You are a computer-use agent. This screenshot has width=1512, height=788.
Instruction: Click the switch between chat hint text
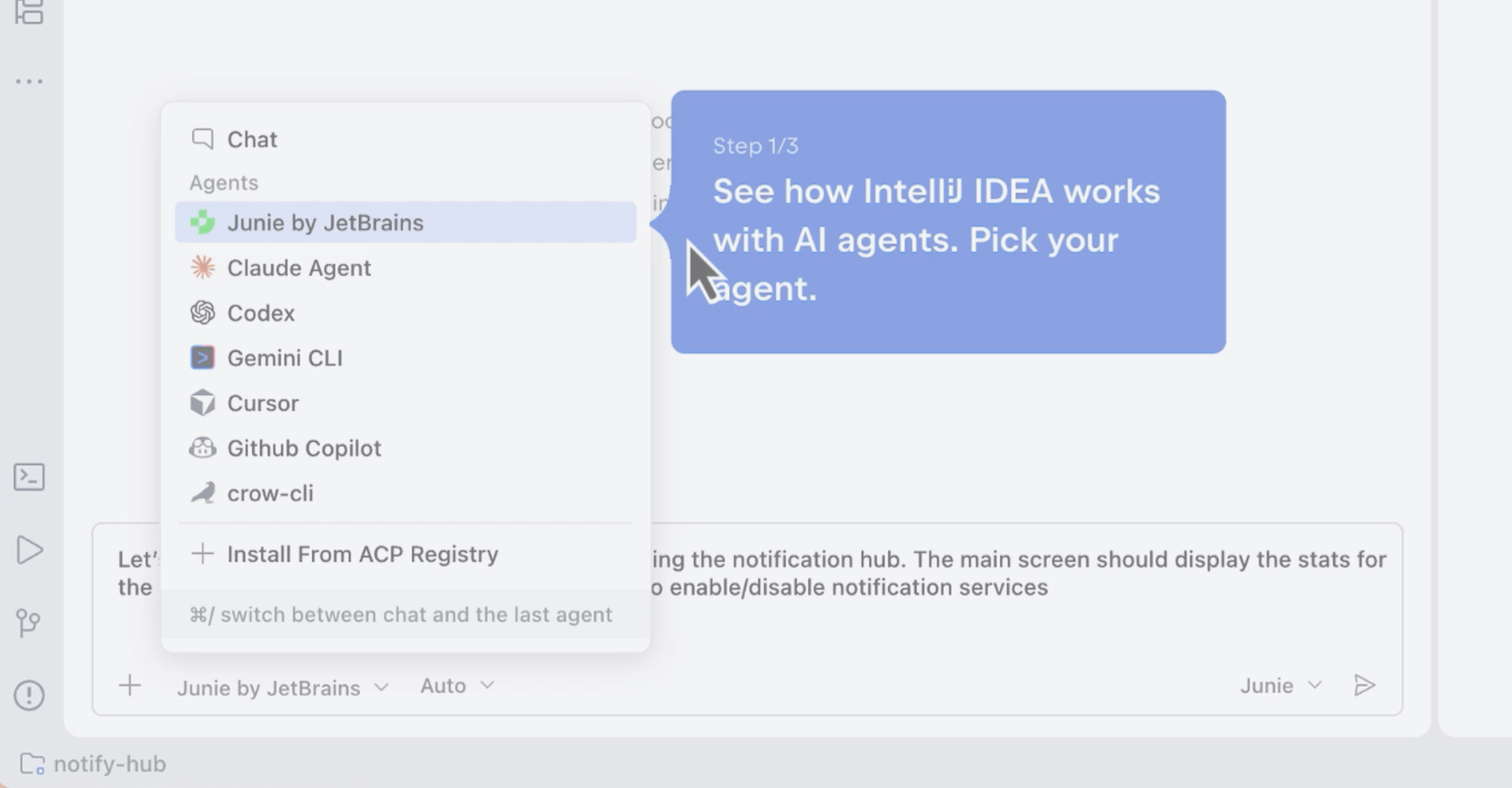(401, 615)
